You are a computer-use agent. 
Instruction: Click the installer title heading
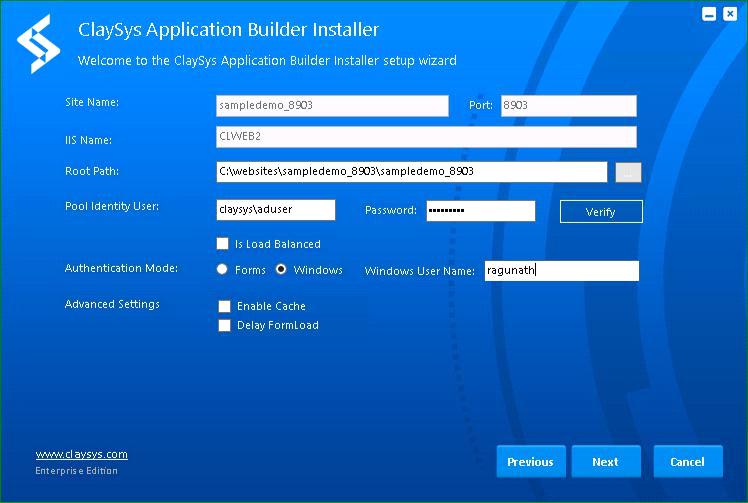[x=229, y=30]
